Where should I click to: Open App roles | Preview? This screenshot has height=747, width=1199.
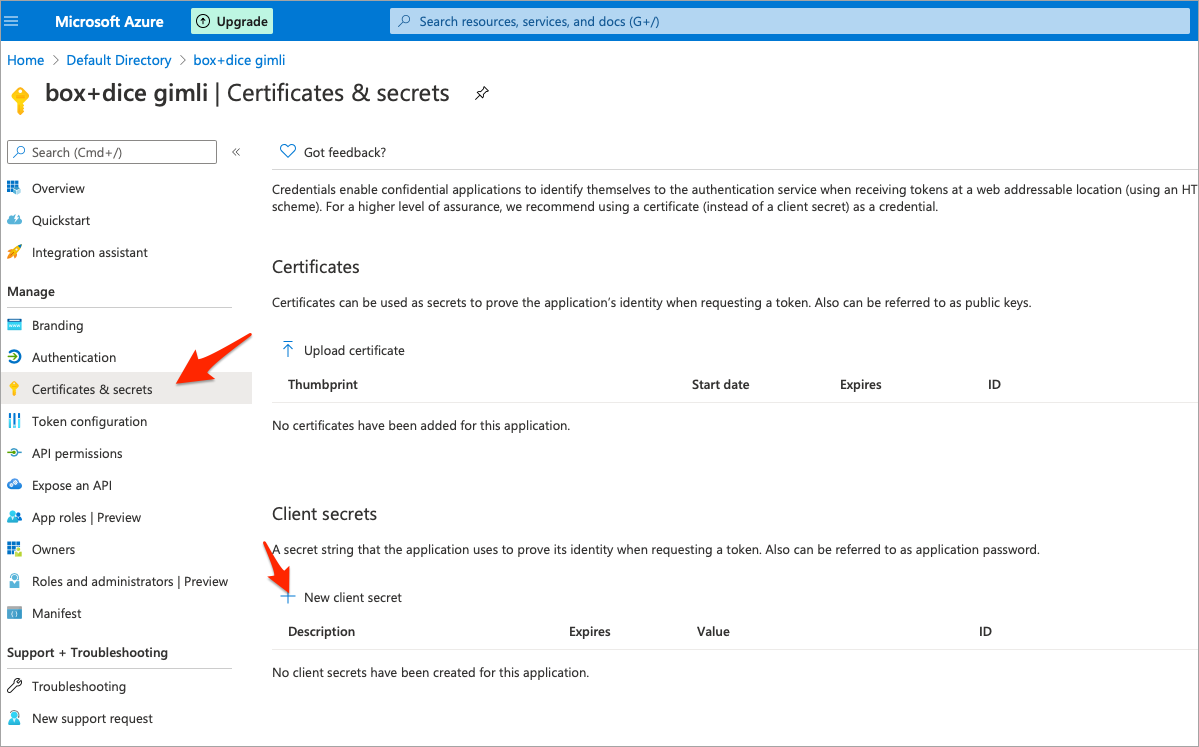(x=86, y=518)
